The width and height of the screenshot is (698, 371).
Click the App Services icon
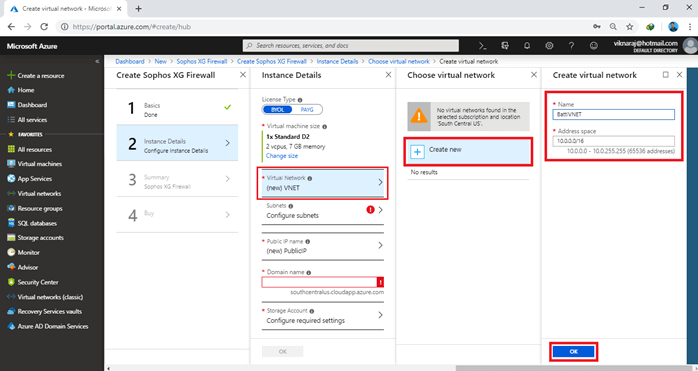tap(11, 179)
